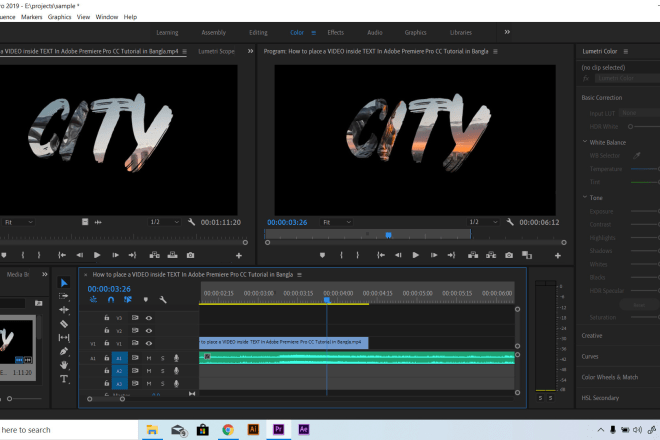Click Comparison View icon in Program monitor
This screenshot has height=440, width=660.
(x=527, y=255)
